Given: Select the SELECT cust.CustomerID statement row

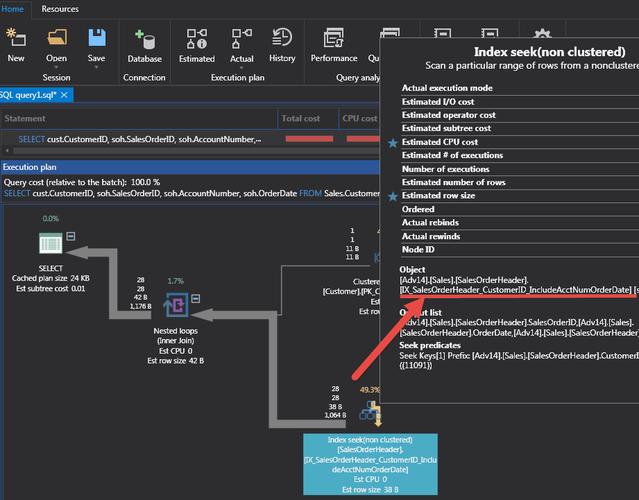Looking at the screenshot, I should (139, 139).
